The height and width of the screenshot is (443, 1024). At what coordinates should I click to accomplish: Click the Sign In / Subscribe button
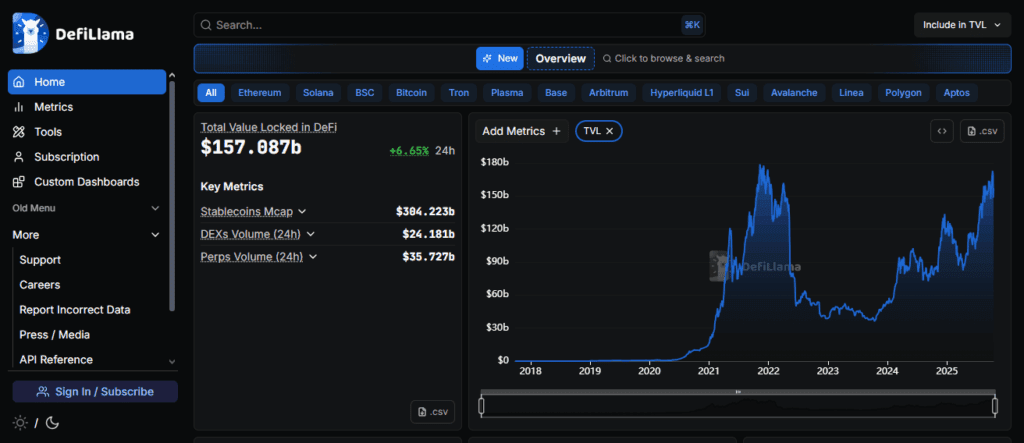95,392
